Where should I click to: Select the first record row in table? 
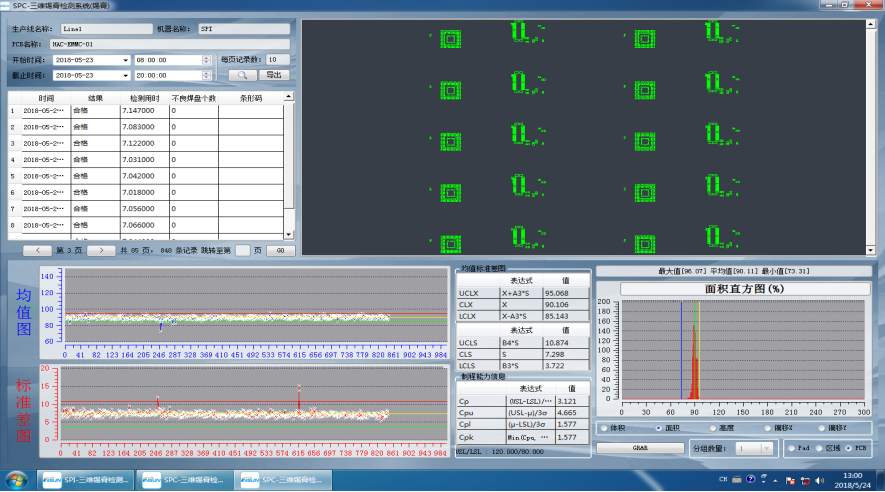(x=146, y=111)
